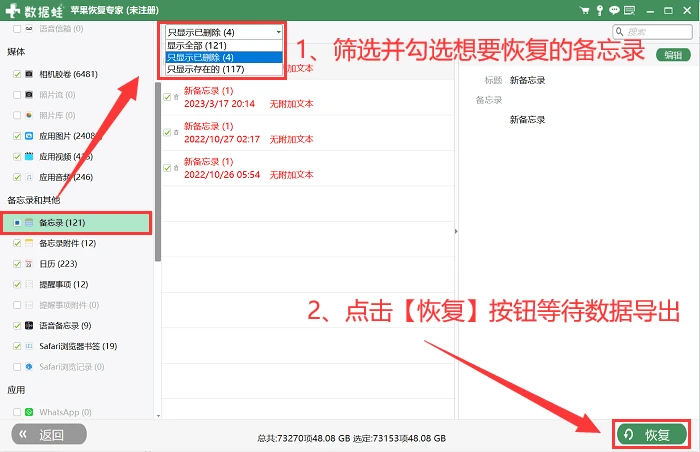Open the note dated 2022/10/27 02:17

coord(308,133)
